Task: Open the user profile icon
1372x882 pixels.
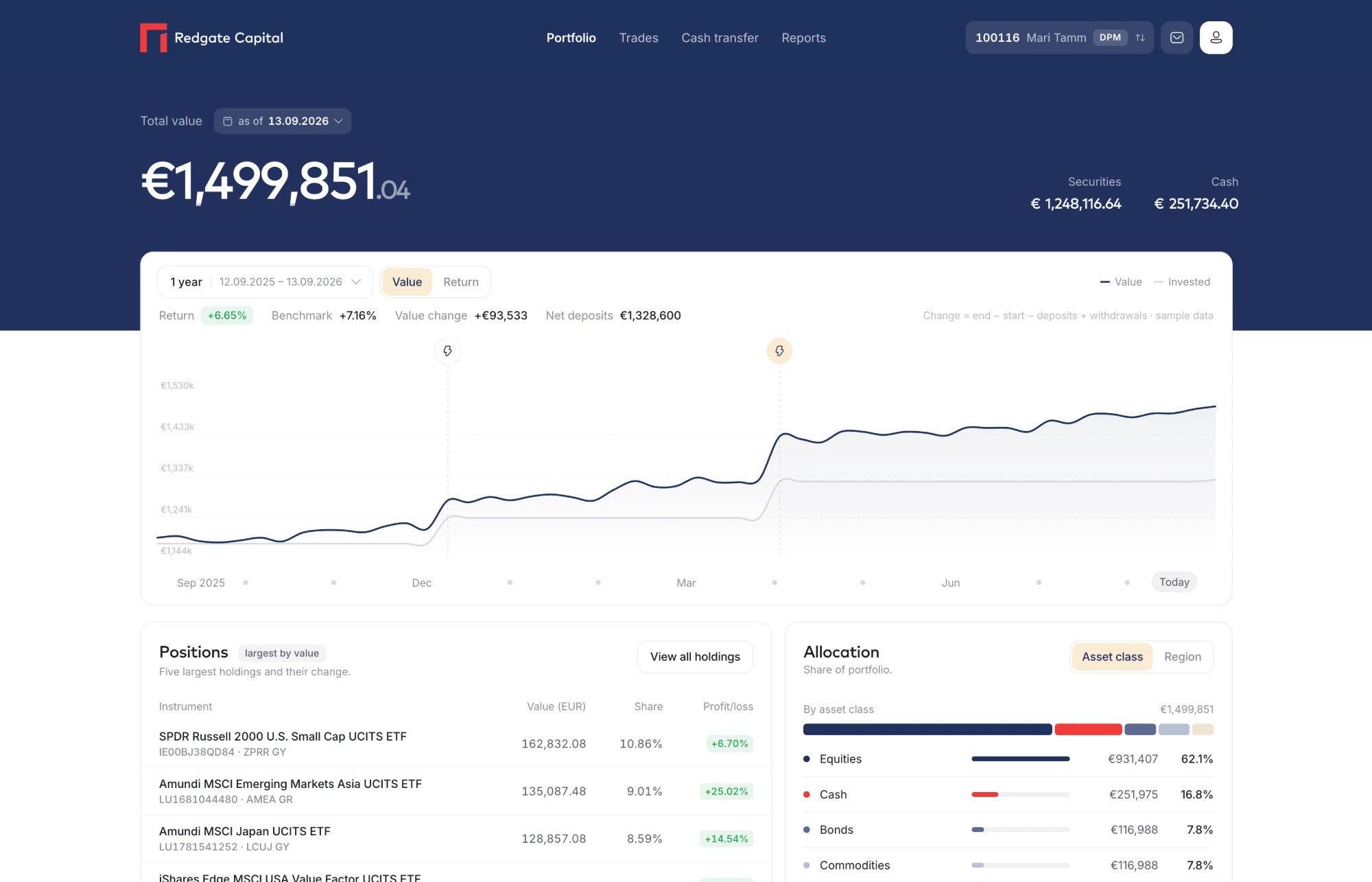Action: [1216, 38]
